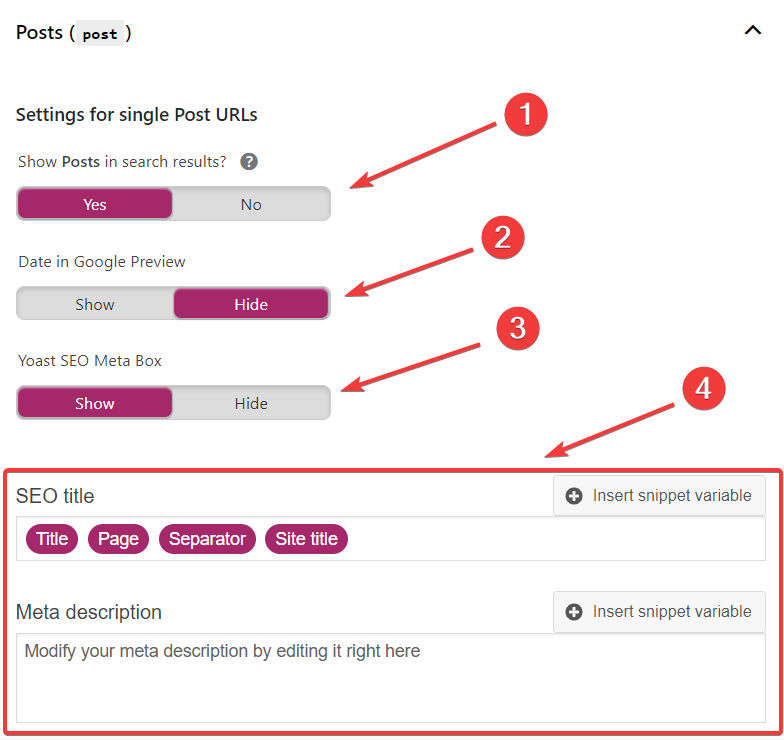
Task: Click SEO title Insert snippet variable button
Action: point(659,495)
